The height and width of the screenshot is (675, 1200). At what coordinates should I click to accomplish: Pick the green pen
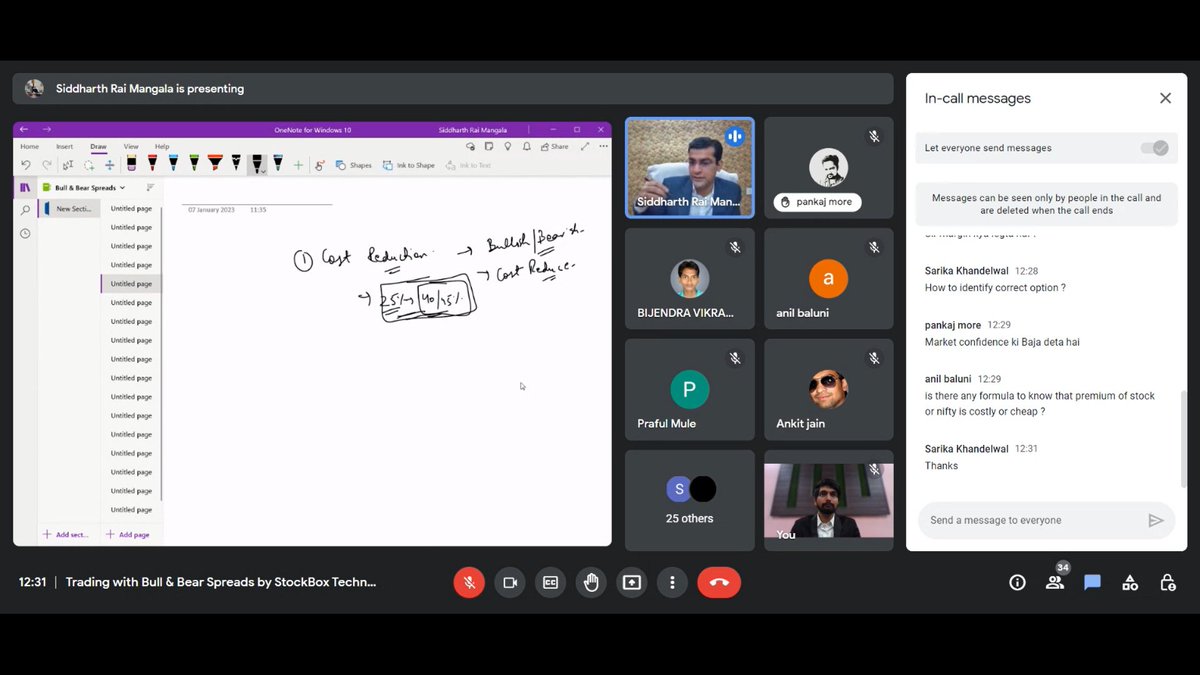click(x=194, y=163)
